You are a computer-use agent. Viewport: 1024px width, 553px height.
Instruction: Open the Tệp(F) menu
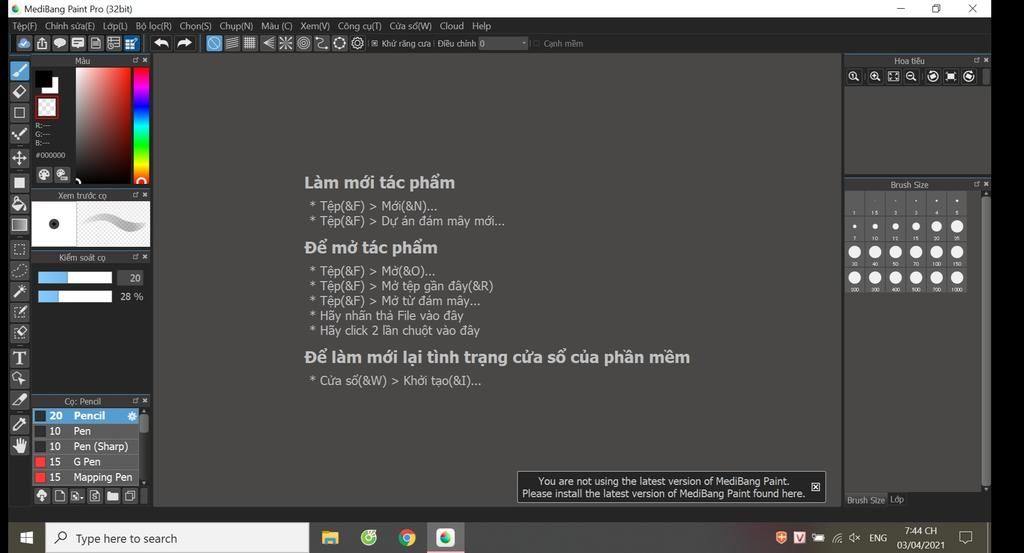25,26
